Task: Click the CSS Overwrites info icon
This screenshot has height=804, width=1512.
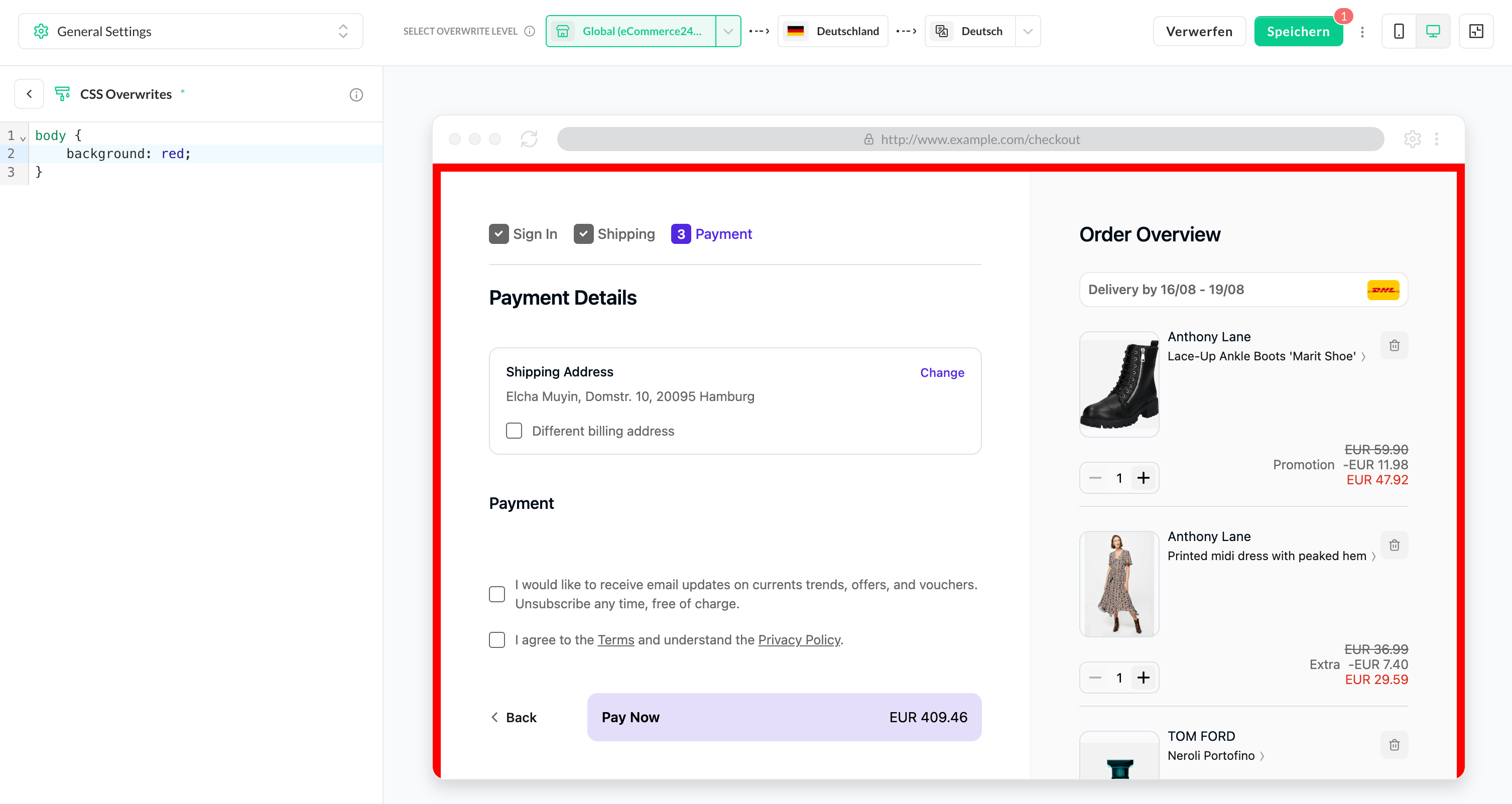Action: tap(356, 94)
